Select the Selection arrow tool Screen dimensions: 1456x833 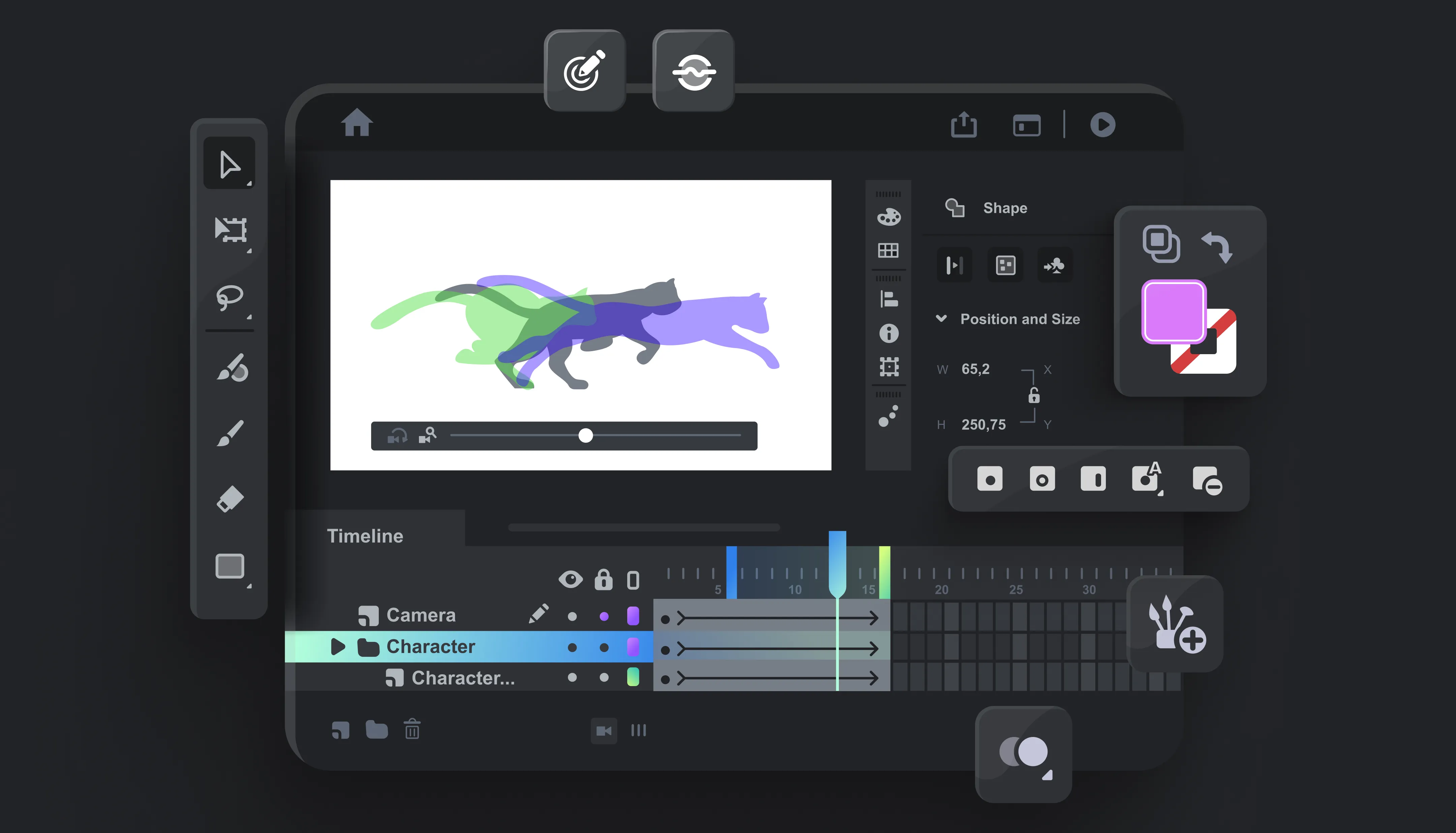(230, 164)
